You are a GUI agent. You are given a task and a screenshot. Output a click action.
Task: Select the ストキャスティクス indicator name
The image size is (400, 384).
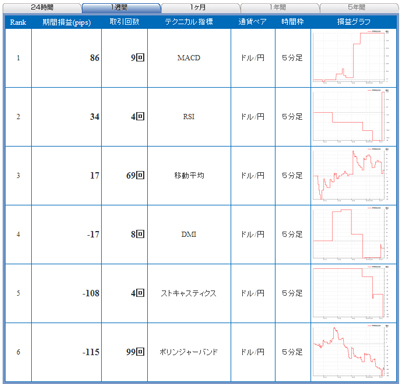pyautogui.click(x=189, y=293)
